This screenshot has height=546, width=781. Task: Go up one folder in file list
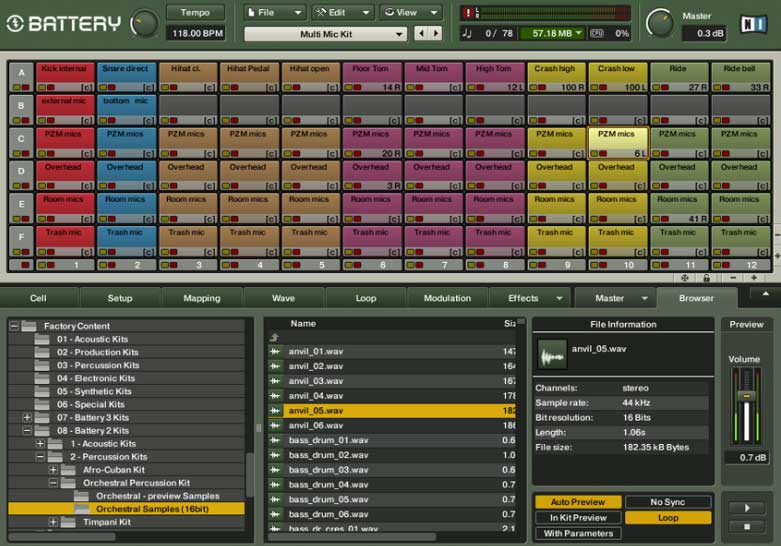click(x=274, y=337)
